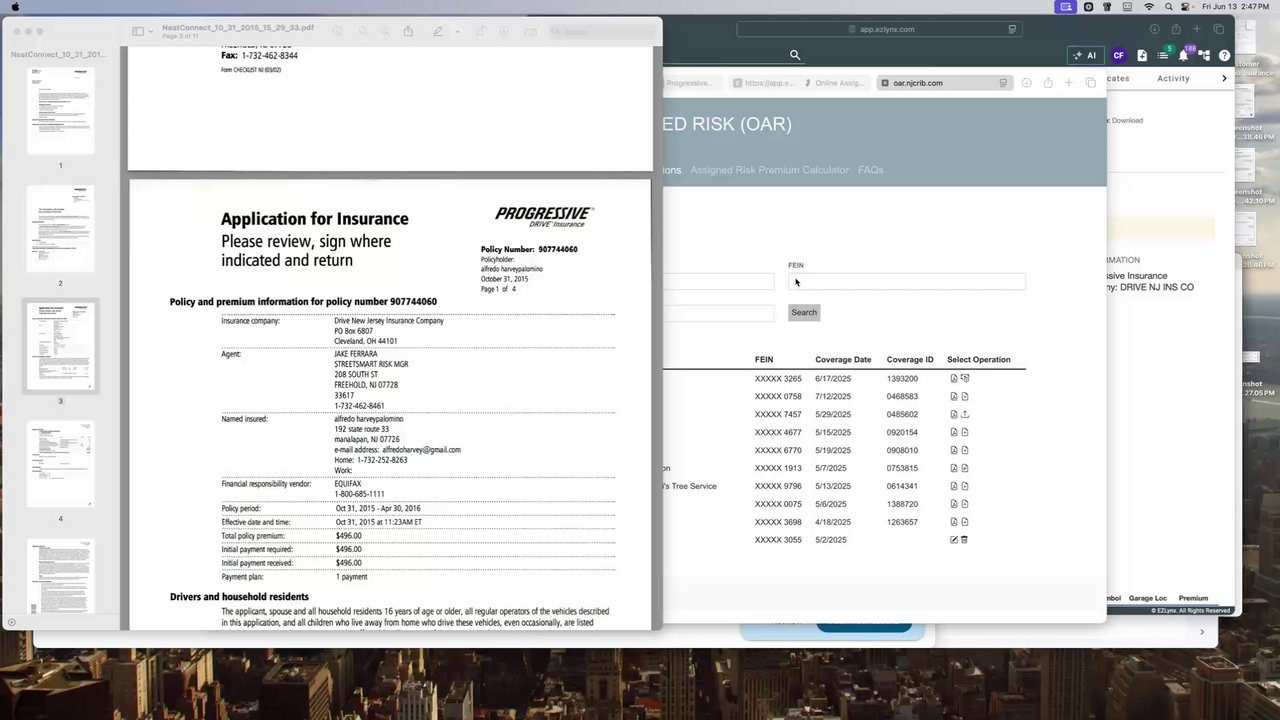Screen dimensions: 1280x720
Task: Click the EZLynx AI assistant button
Action: pyautogui.click(x=1086, y=56)
